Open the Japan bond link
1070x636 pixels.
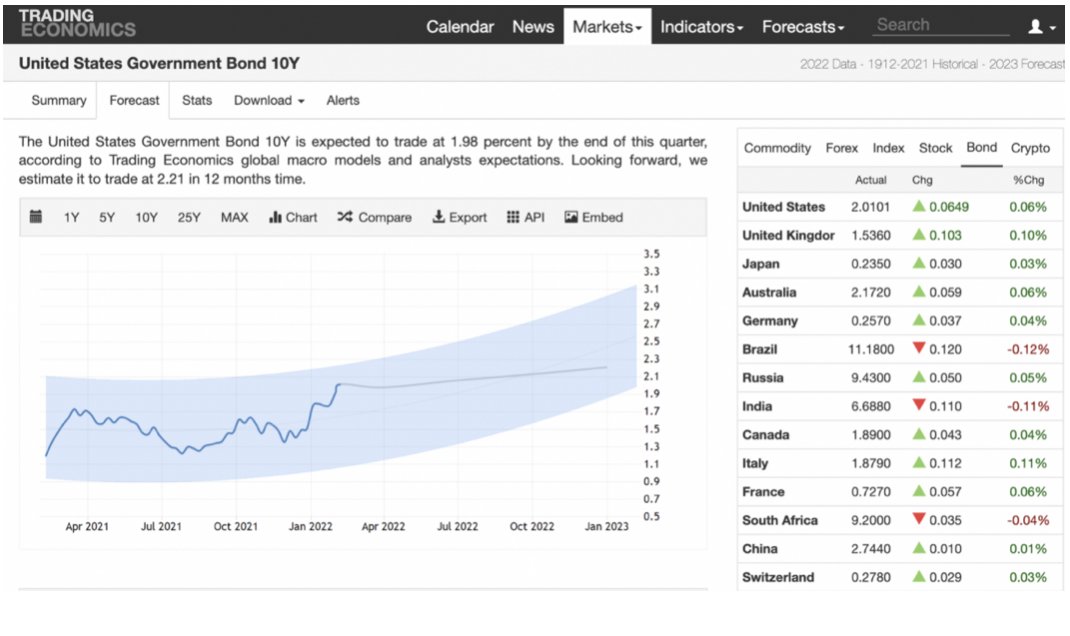coord(760,264)
